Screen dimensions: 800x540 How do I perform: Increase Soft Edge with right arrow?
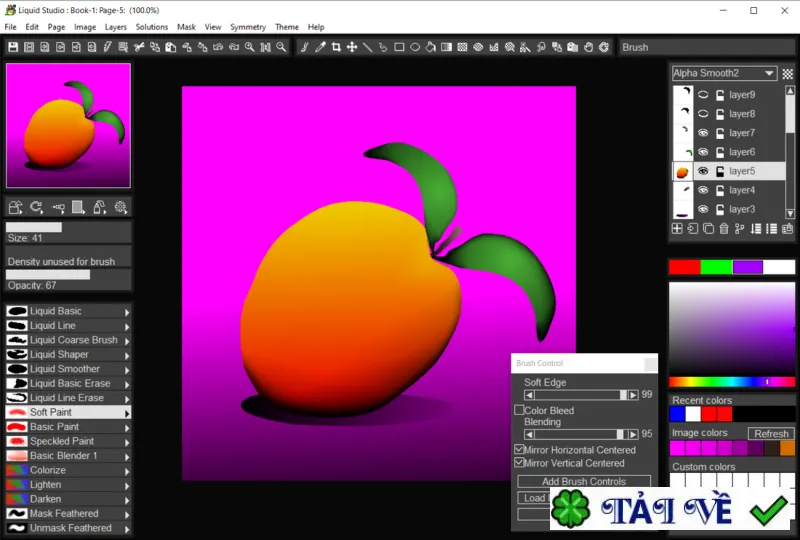[633, 395]
